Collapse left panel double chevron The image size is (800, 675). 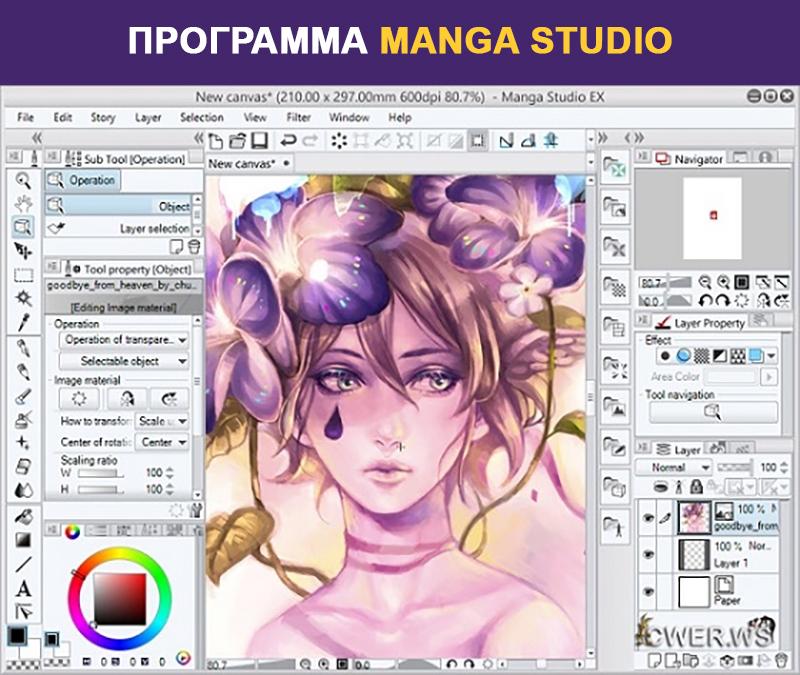37,138
